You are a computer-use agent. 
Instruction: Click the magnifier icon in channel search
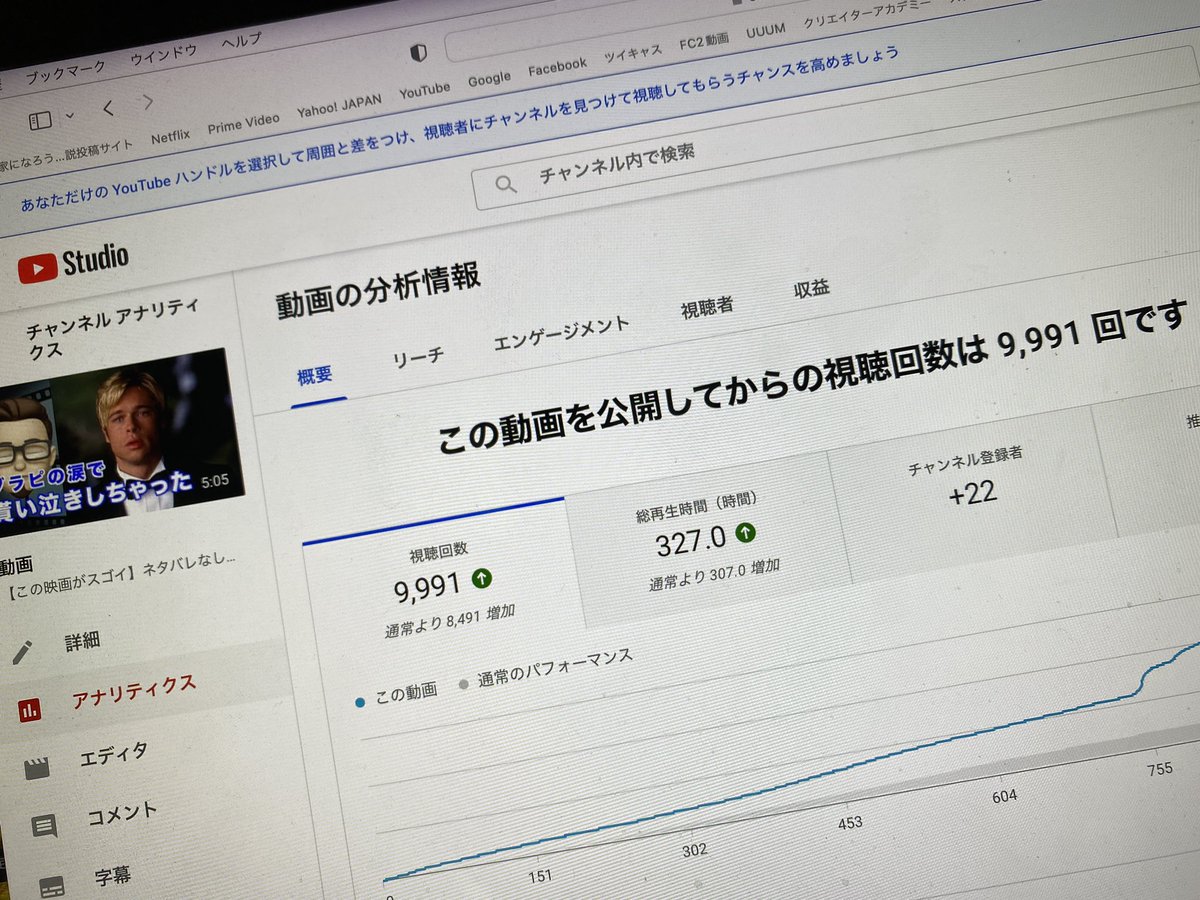point(506,183)
